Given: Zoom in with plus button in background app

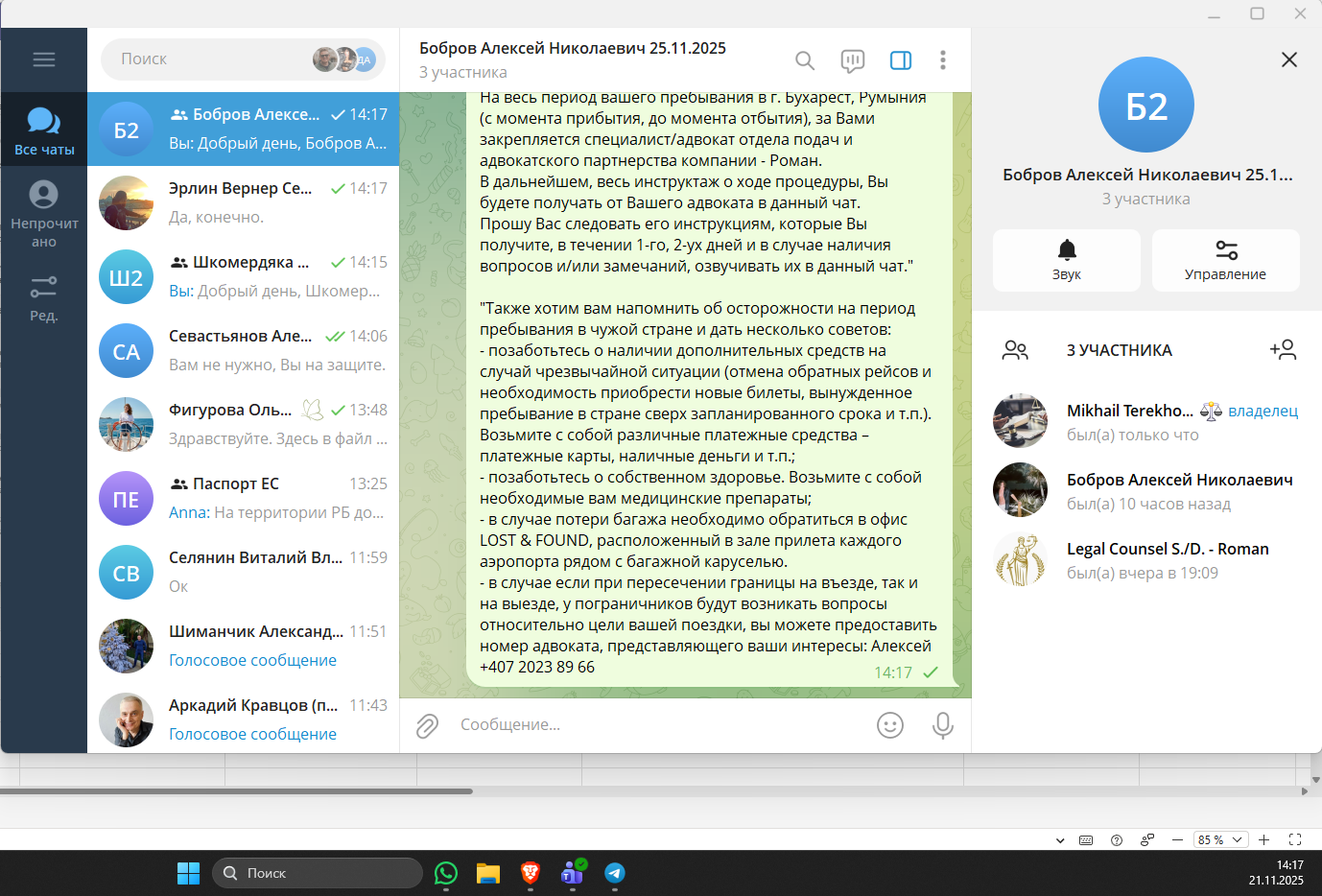Looking at the screenshot, I should click(x=1264, y=839).
